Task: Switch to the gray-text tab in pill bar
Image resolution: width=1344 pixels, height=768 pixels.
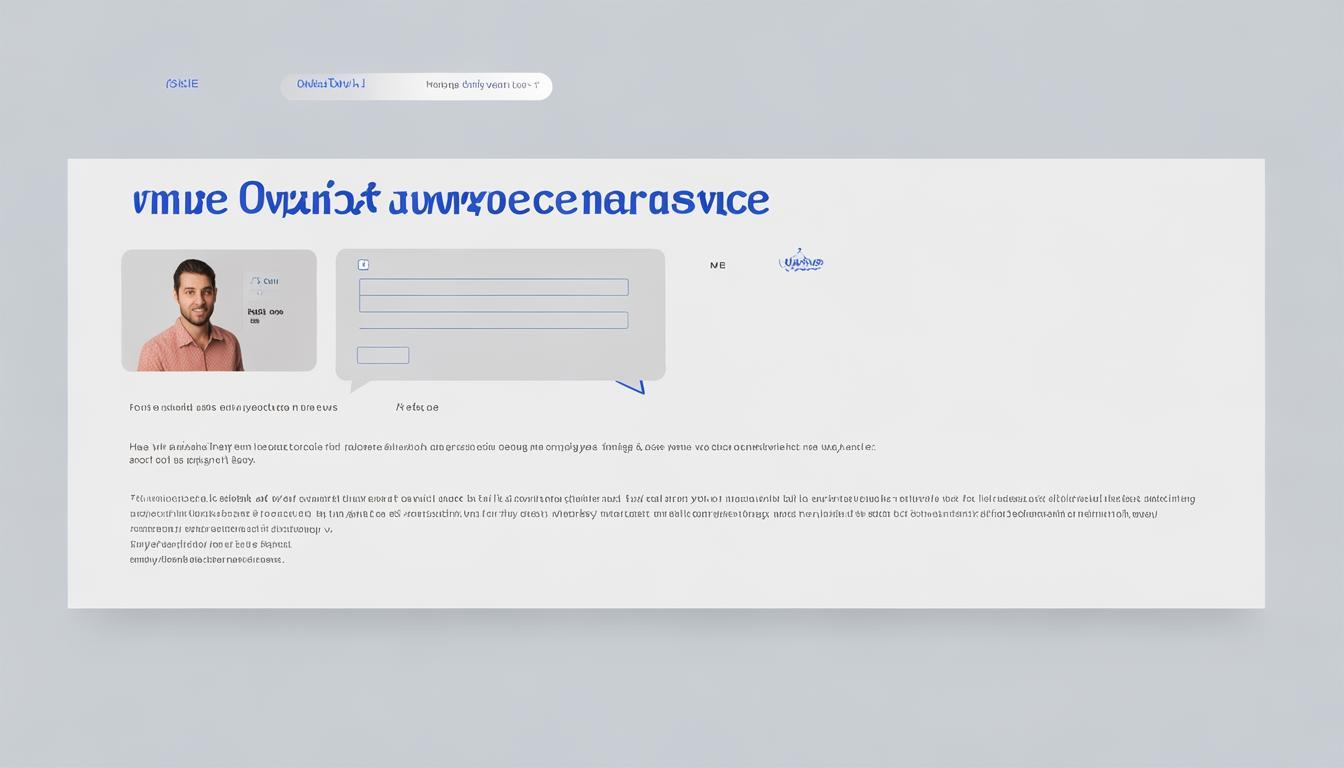Action: (482, 85)
